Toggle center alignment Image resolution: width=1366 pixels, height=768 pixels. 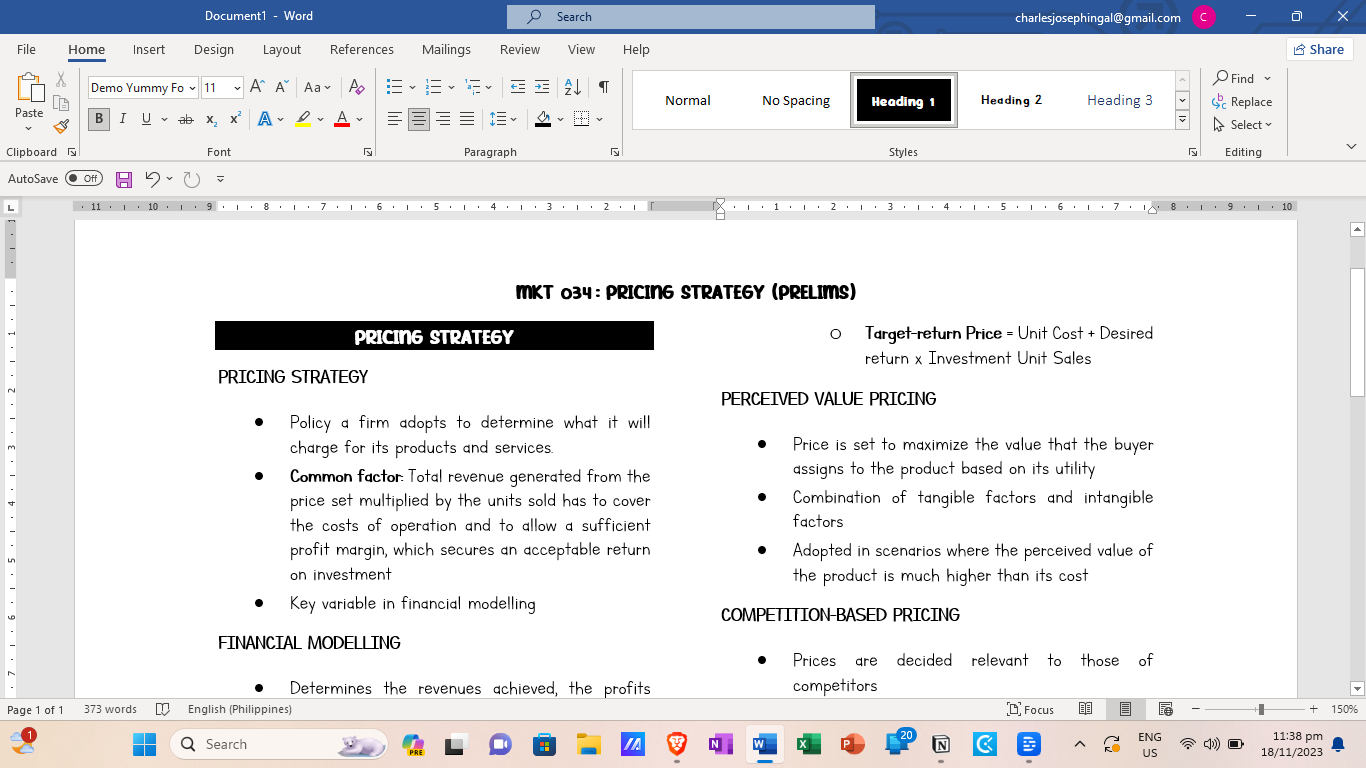coord(419,119)
